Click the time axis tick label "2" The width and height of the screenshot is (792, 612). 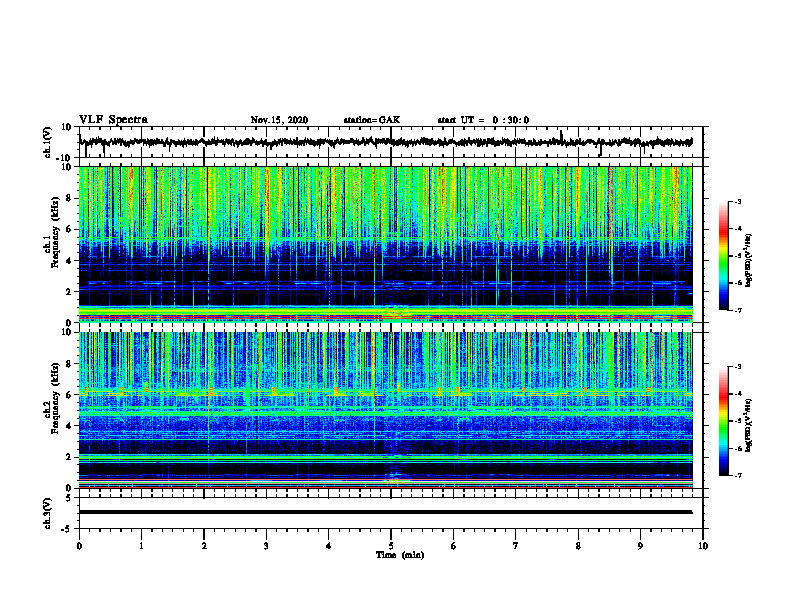(x=204, y=546)
